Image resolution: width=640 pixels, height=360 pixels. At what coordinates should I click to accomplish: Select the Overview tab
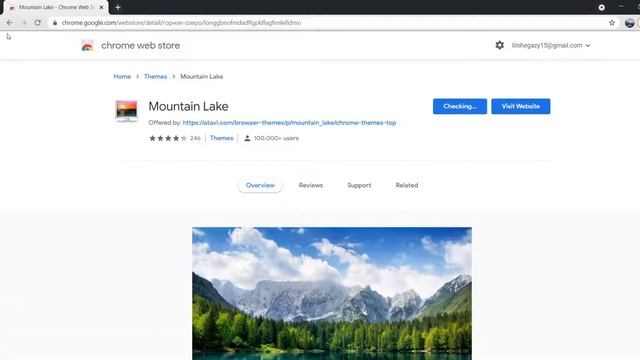[260, 185]
